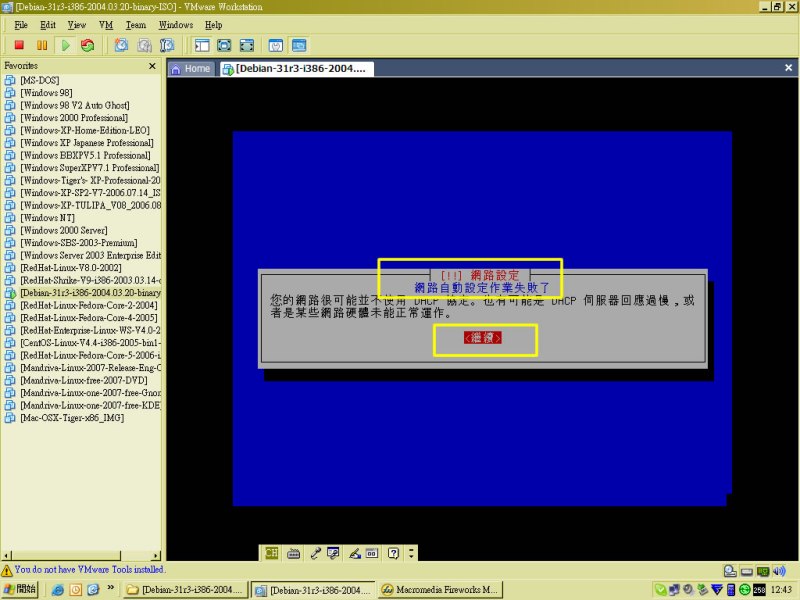Select [Windows XP Japanese Professional] favorite
The height and width of the screenshot is (600, 800).
[x=87, y=143]
